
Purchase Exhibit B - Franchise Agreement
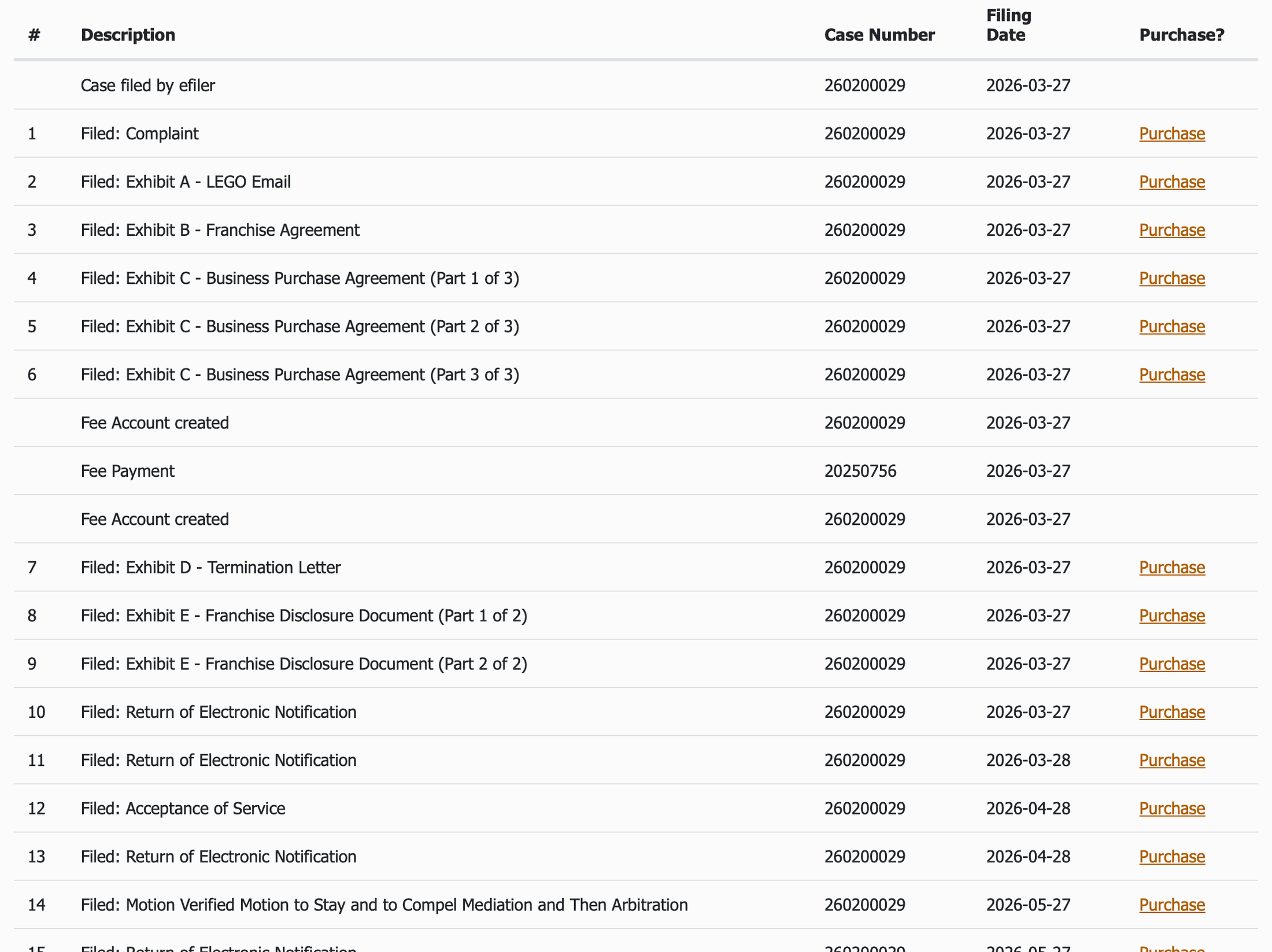(x=1172, y=230)
